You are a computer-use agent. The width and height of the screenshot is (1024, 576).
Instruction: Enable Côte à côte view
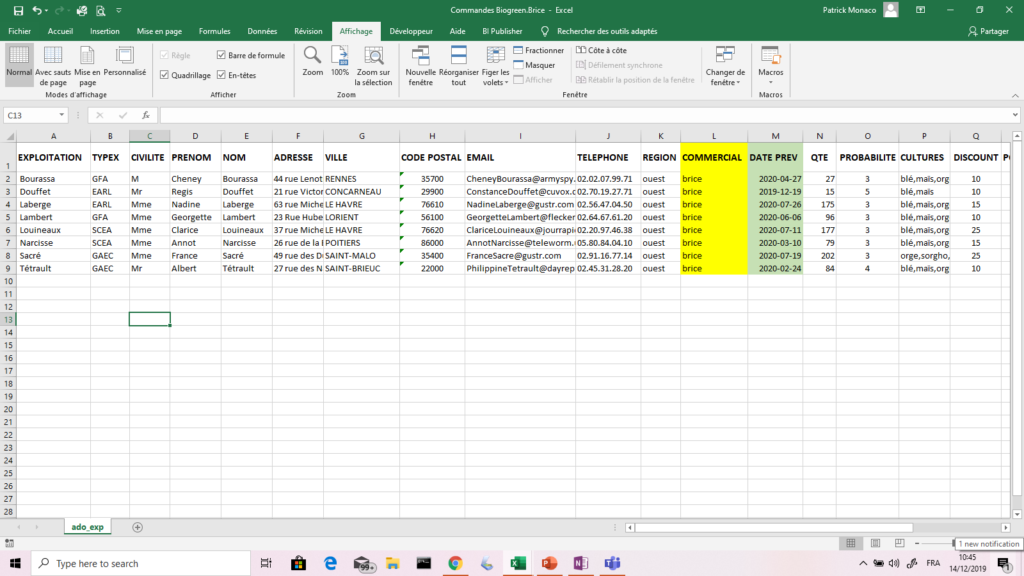[x=601, y=50]
